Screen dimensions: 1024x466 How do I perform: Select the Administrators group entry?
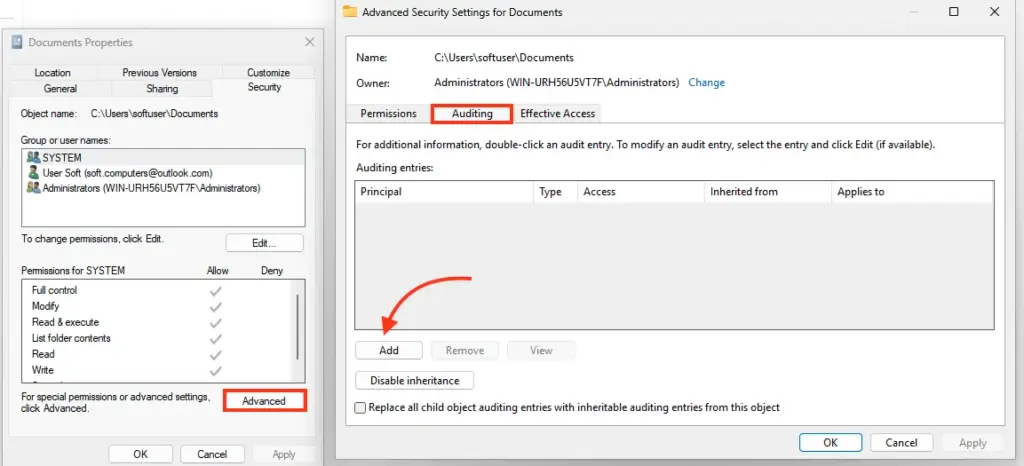click(x=151, y=188)
